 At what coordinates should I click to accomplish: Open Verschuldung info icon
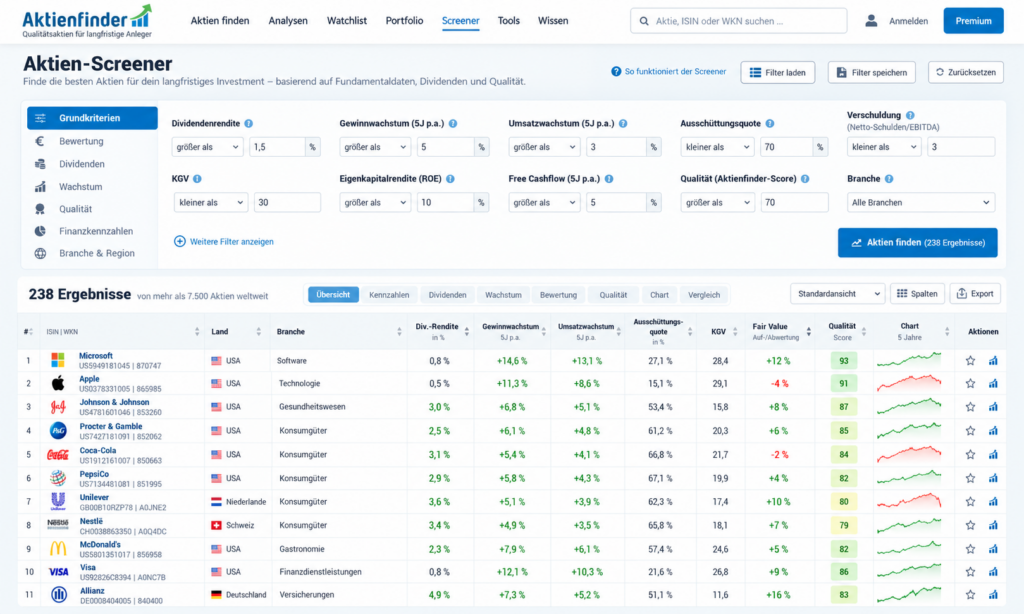point(910,115)
